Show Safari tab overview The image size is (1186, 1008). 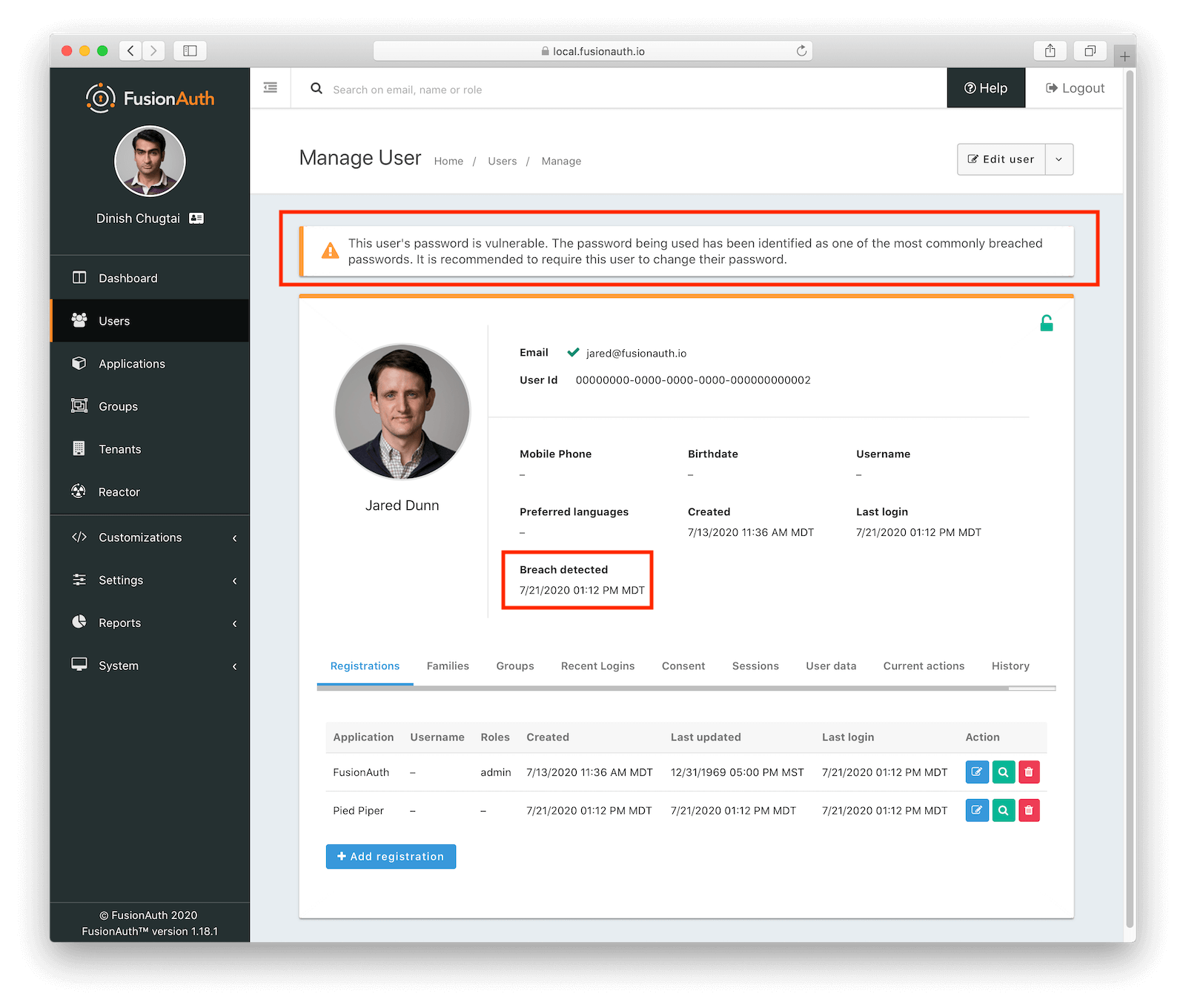(x=1090, y=50)
